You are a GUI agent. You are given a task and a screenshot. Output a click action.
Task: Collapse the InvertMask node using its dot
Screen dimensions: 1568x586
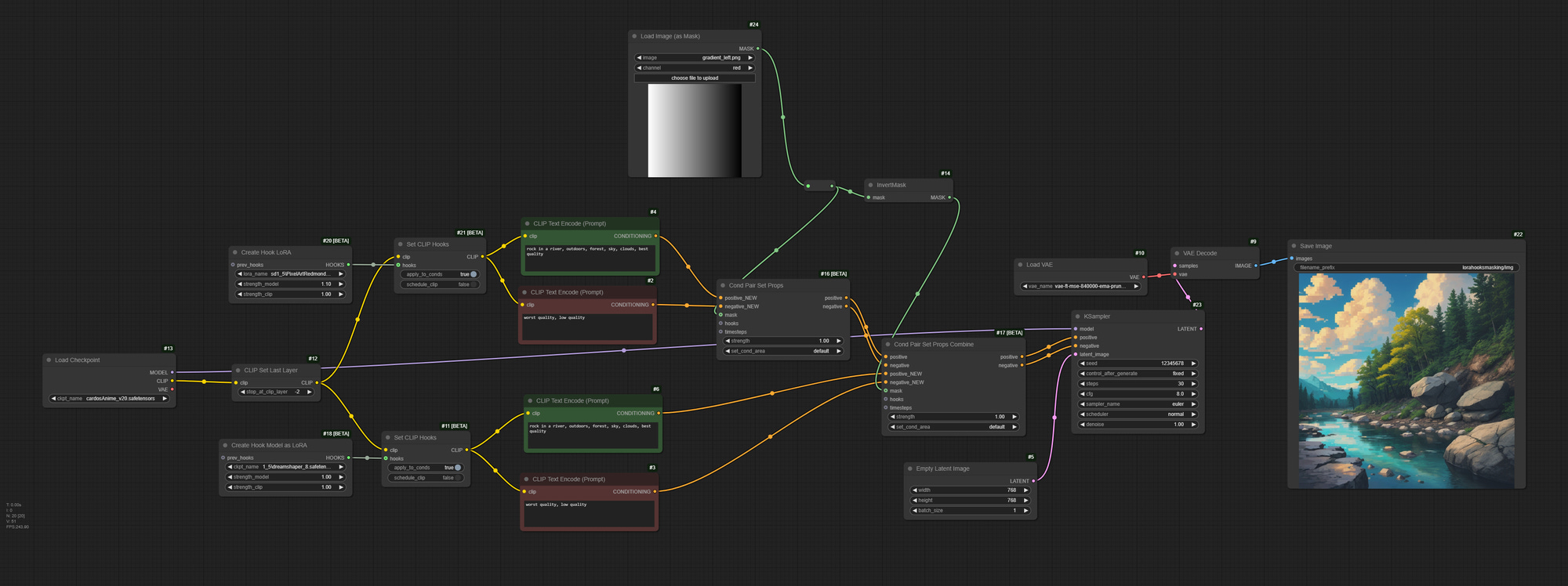870,185
